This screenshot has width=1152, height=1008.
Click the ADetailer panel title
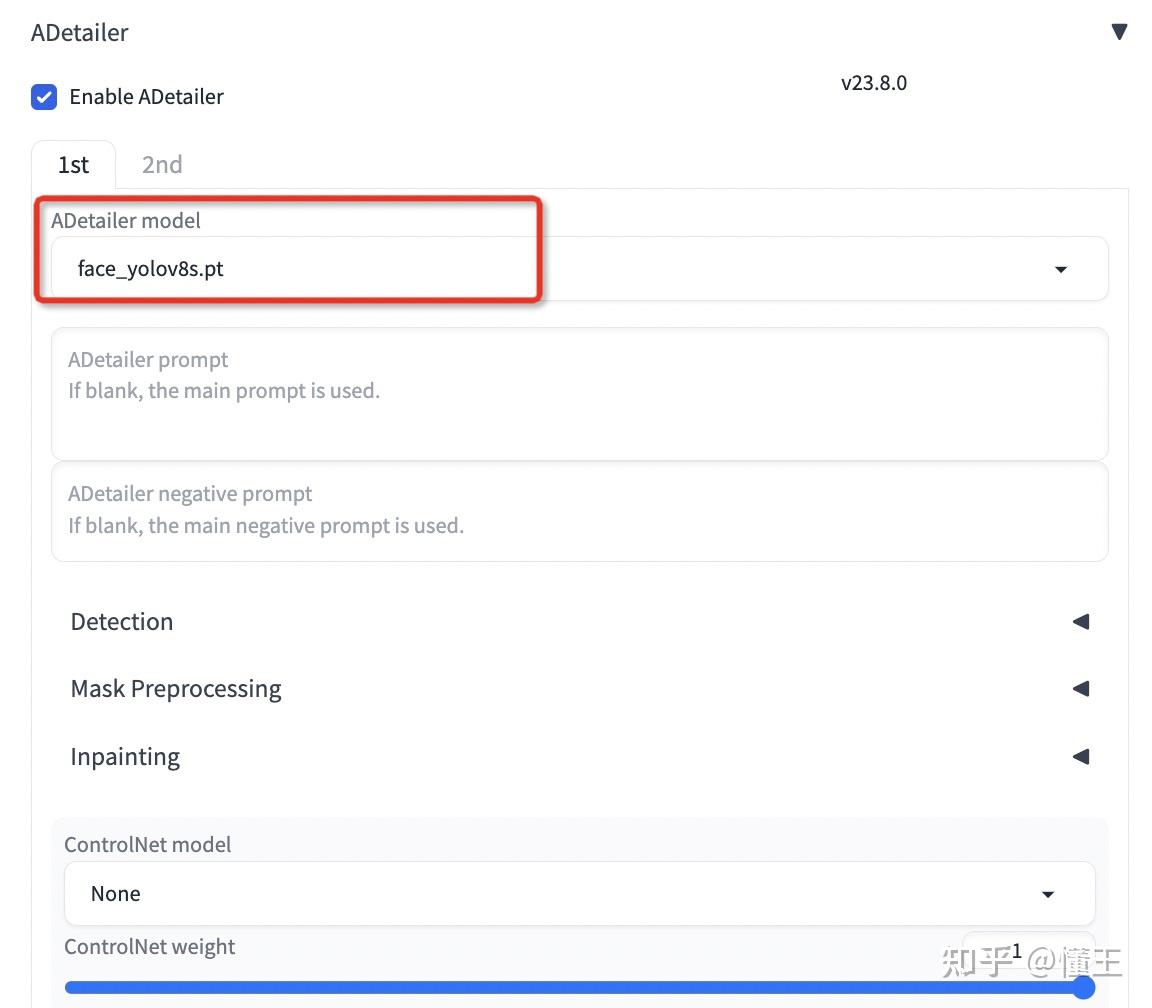pyautogui.click(x=80, y=32)
